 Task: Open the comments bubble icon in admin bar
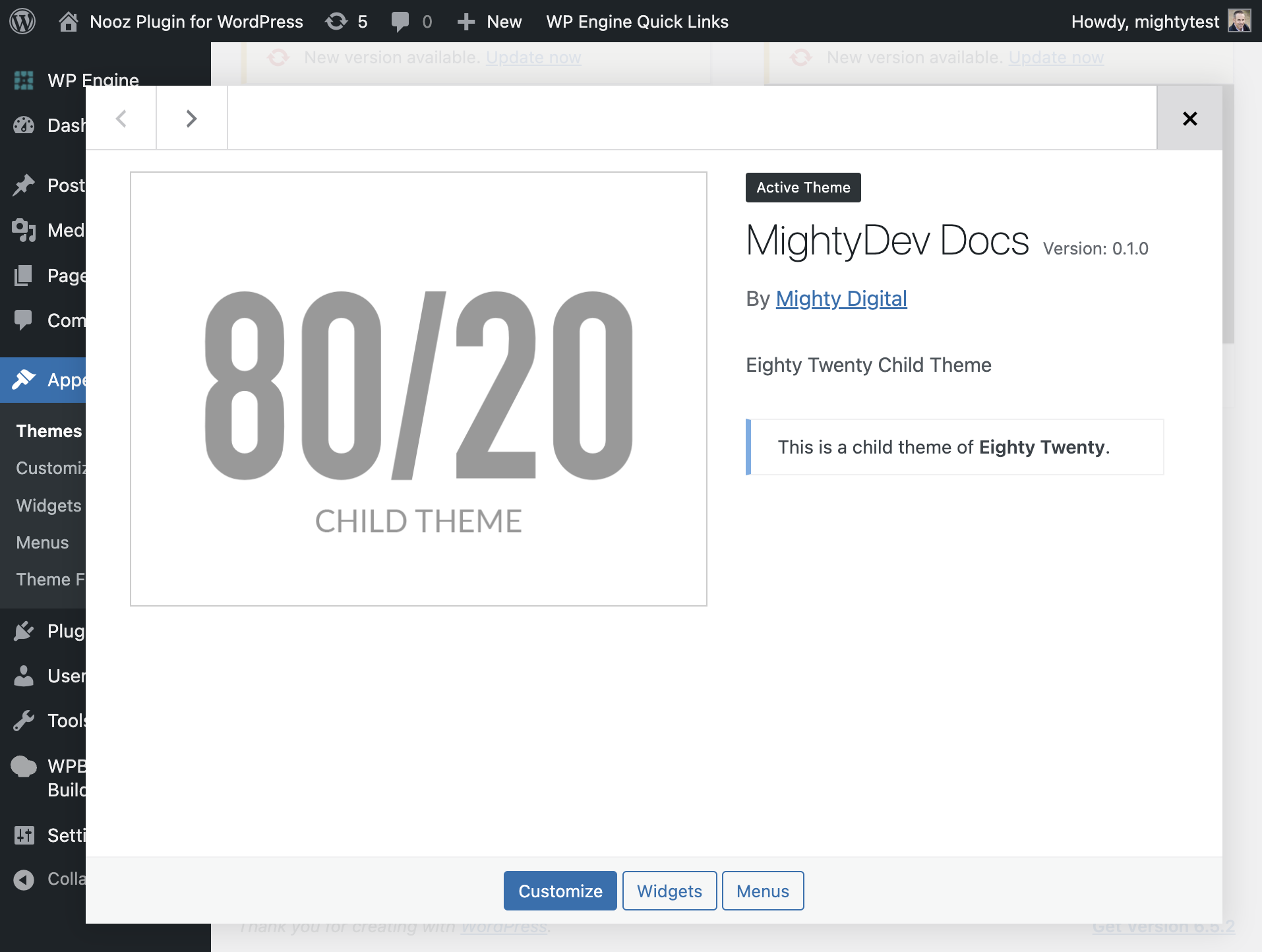click(x=400, y=22)
